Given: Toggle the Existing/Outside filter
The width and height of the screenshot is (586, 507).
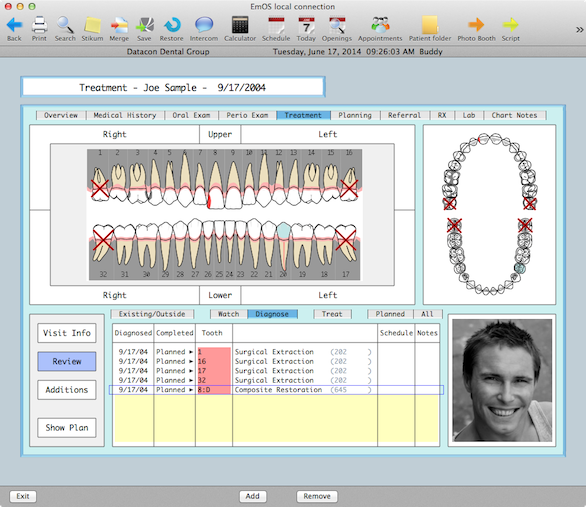Looking at the screenshot, I should point(152,314).
